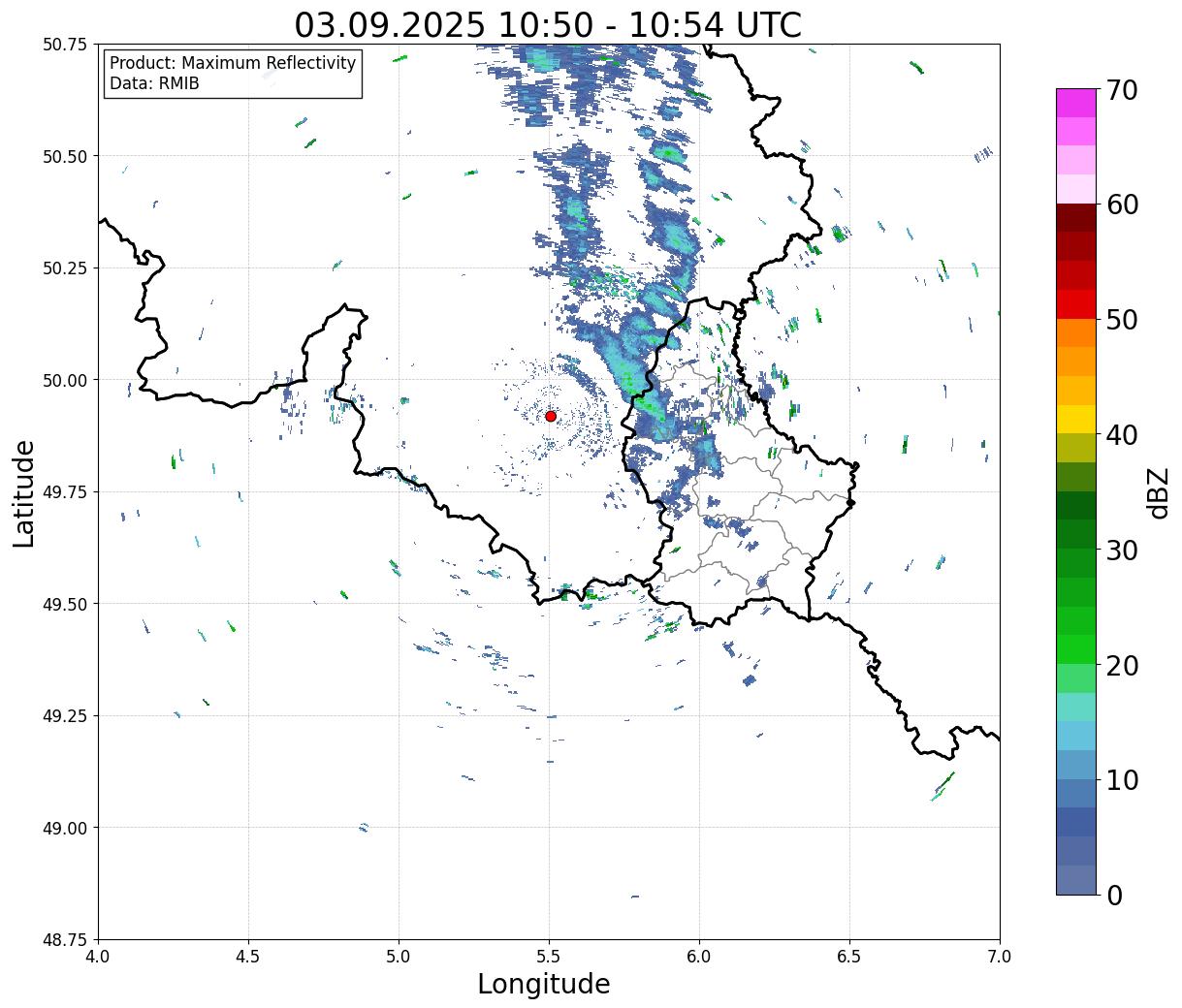
Task: Click the colorbar tick label 0
Action: coord(1114,896)
